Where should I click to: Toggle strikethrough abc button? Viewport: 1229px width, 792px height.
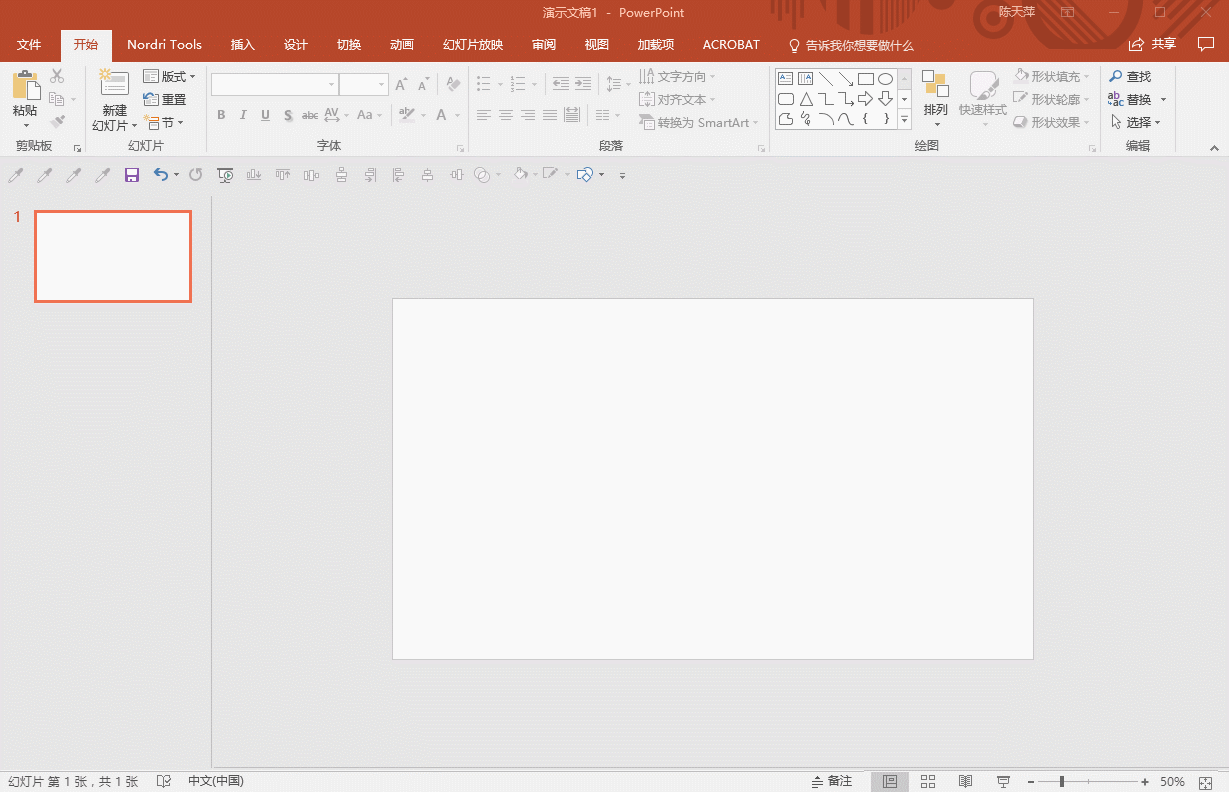(x=310, y=115)
